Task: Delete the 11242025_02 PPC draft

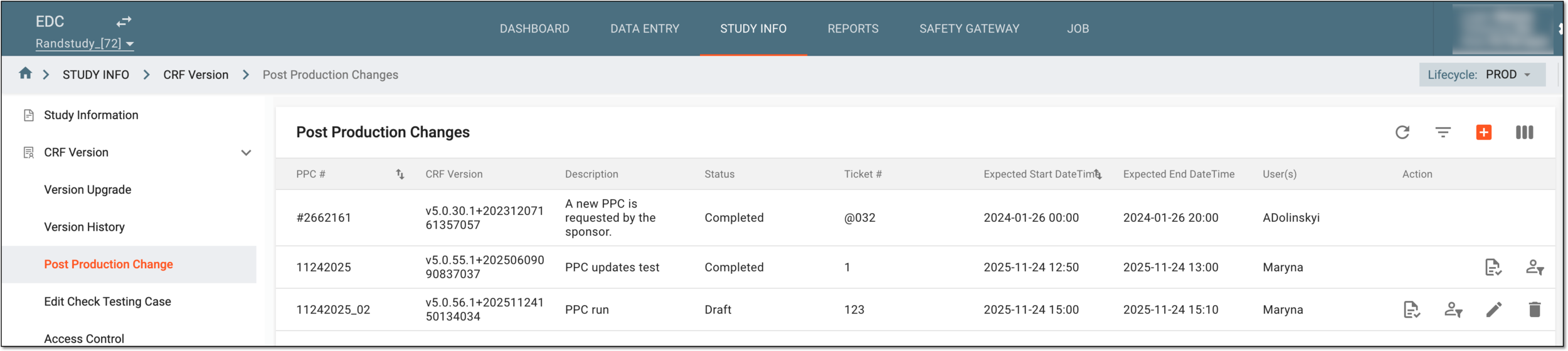Action: point(1535,310)
